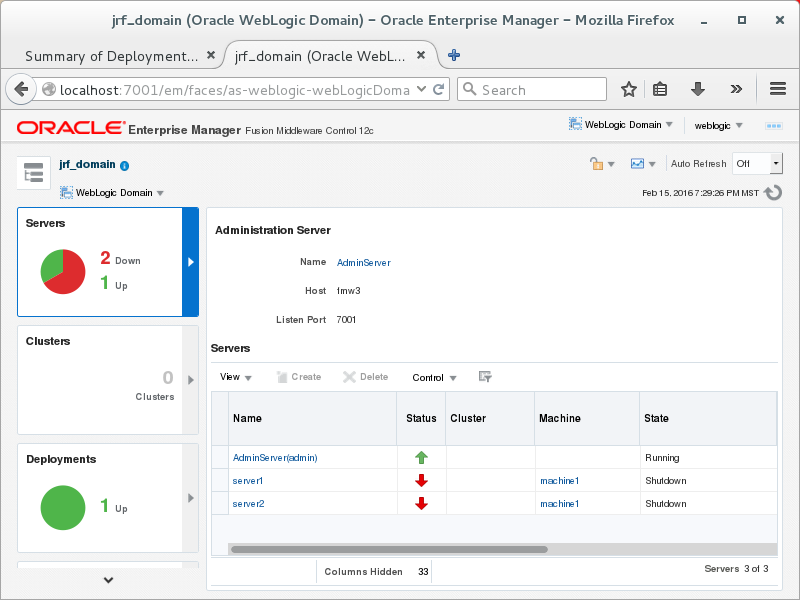Open the Firefox hamburger menu

778,89
